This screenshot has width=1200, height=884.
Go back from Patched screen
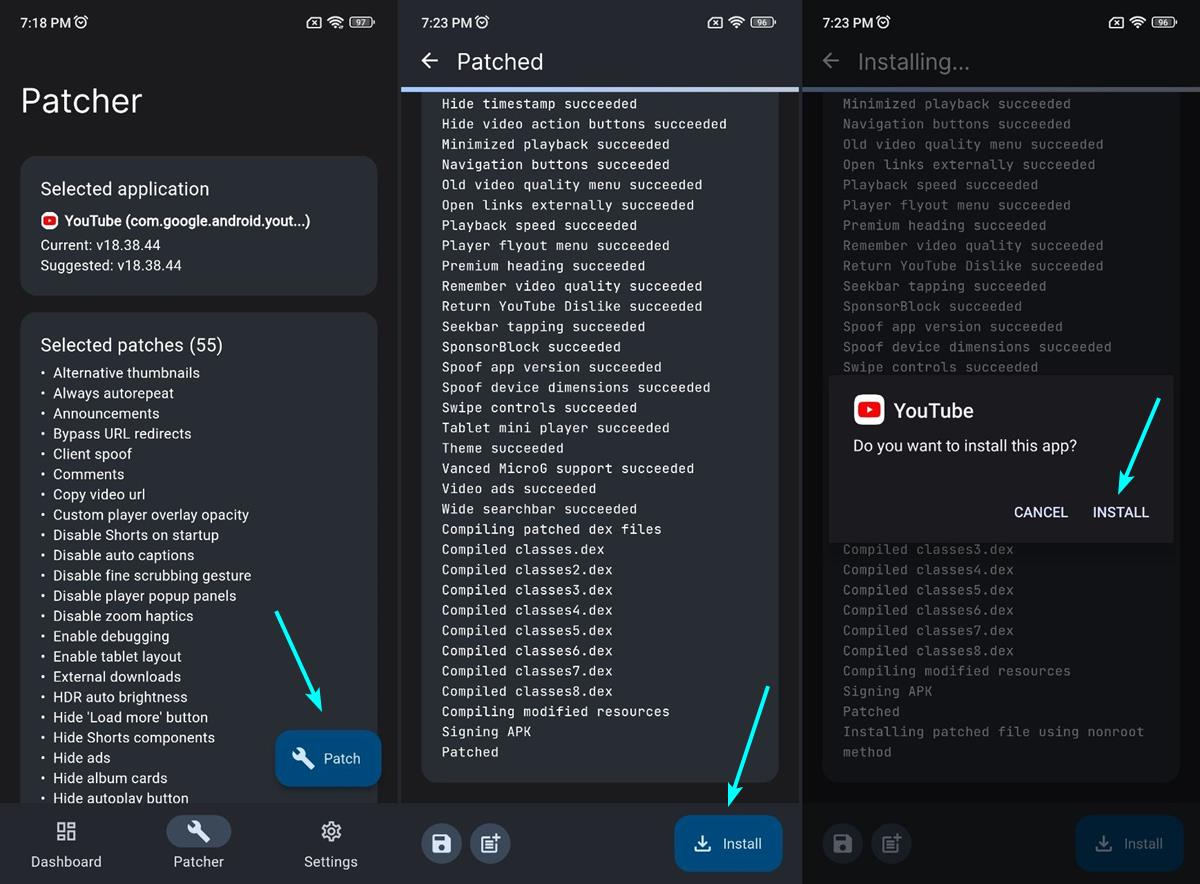(x=430, y=61)
